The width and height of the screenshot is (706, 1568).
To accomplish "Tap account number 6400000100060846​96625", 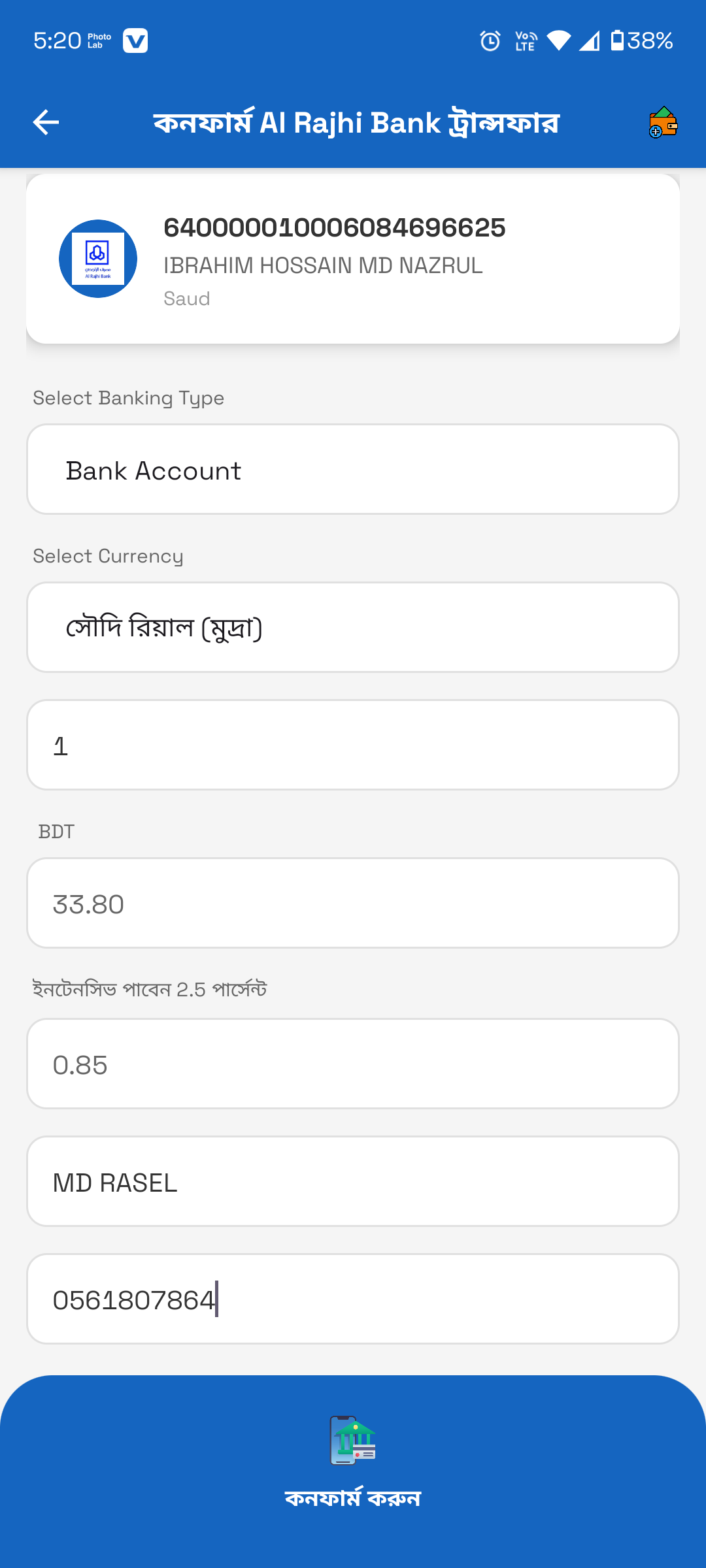I will pyautogui.click(x=334, y=228).
